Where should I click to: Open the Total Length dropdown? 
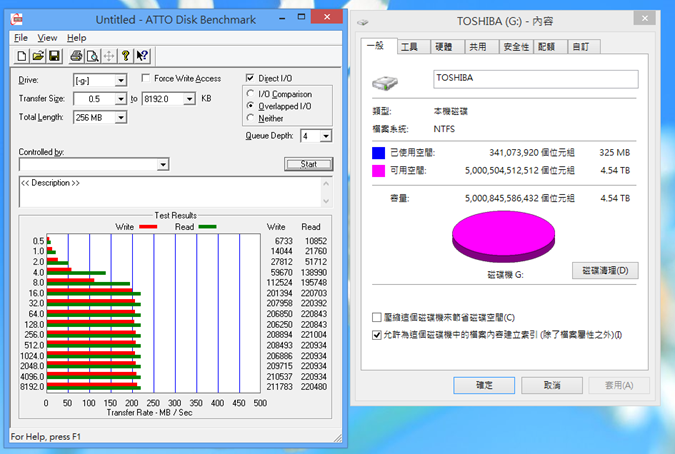tap(120, 118)
